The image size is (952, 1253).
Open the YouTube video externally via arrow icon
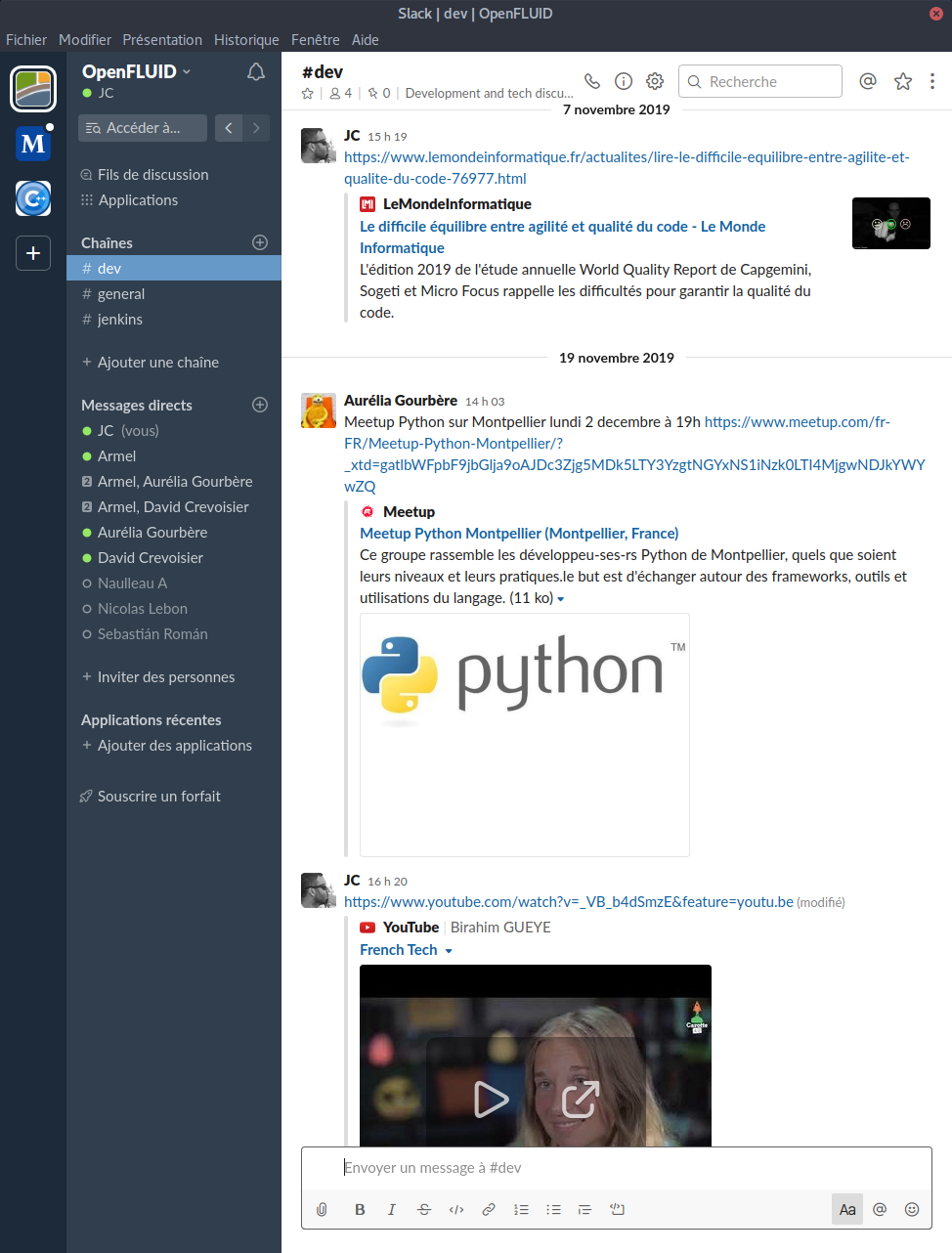[581, 1100]
